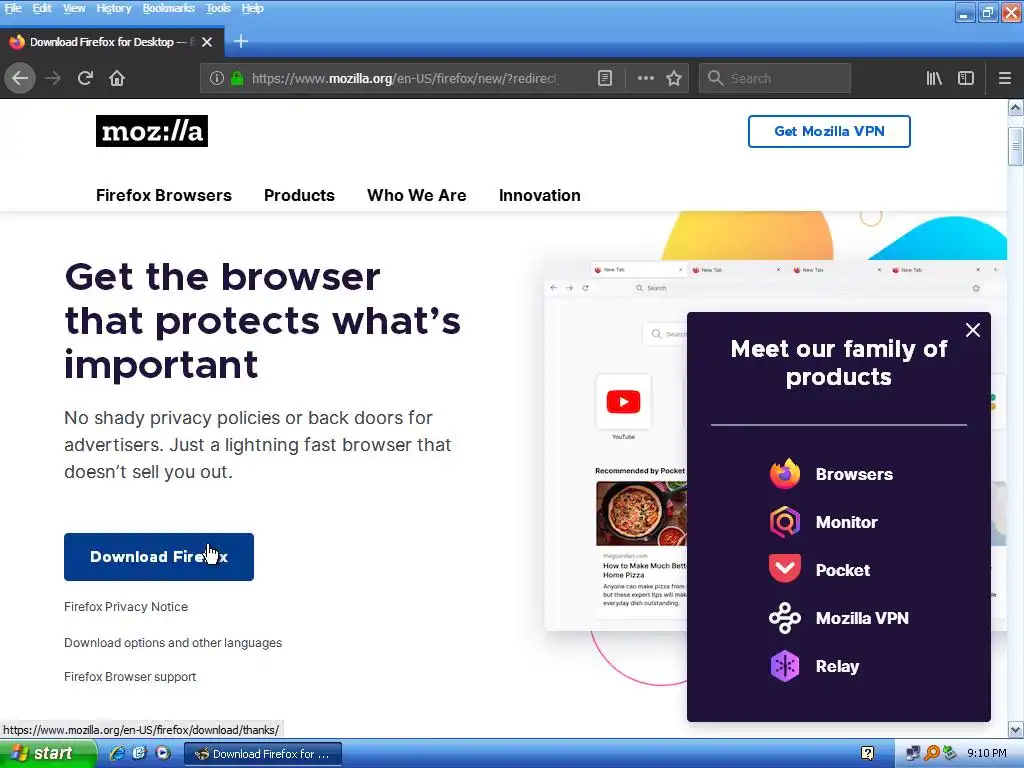This screenshot has width=1024, height=768.
Task: Click the magnifier icon in system tray
Action: 932,753
